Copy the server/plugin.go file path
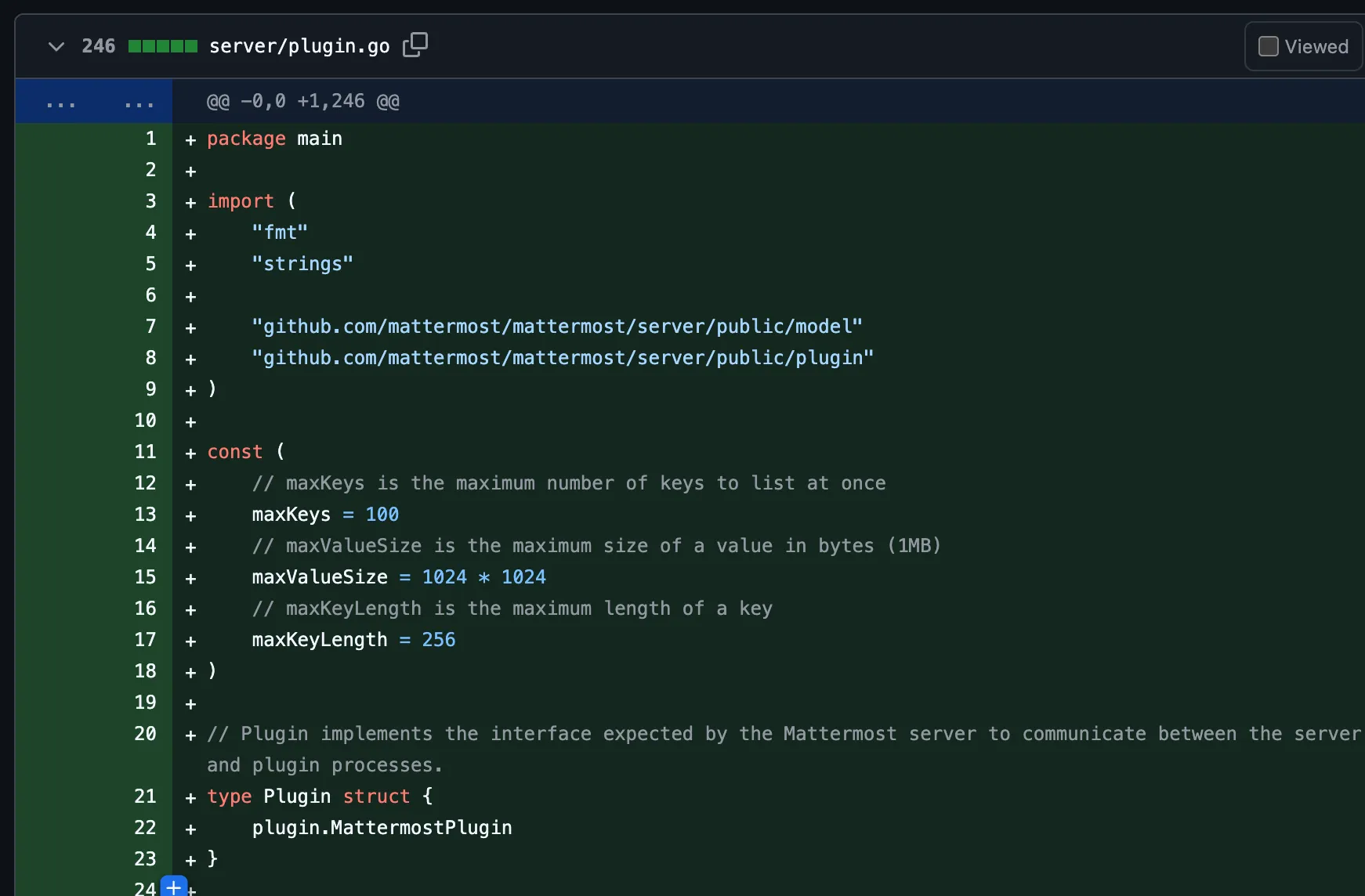1365x896 pixels. [415, 45]
